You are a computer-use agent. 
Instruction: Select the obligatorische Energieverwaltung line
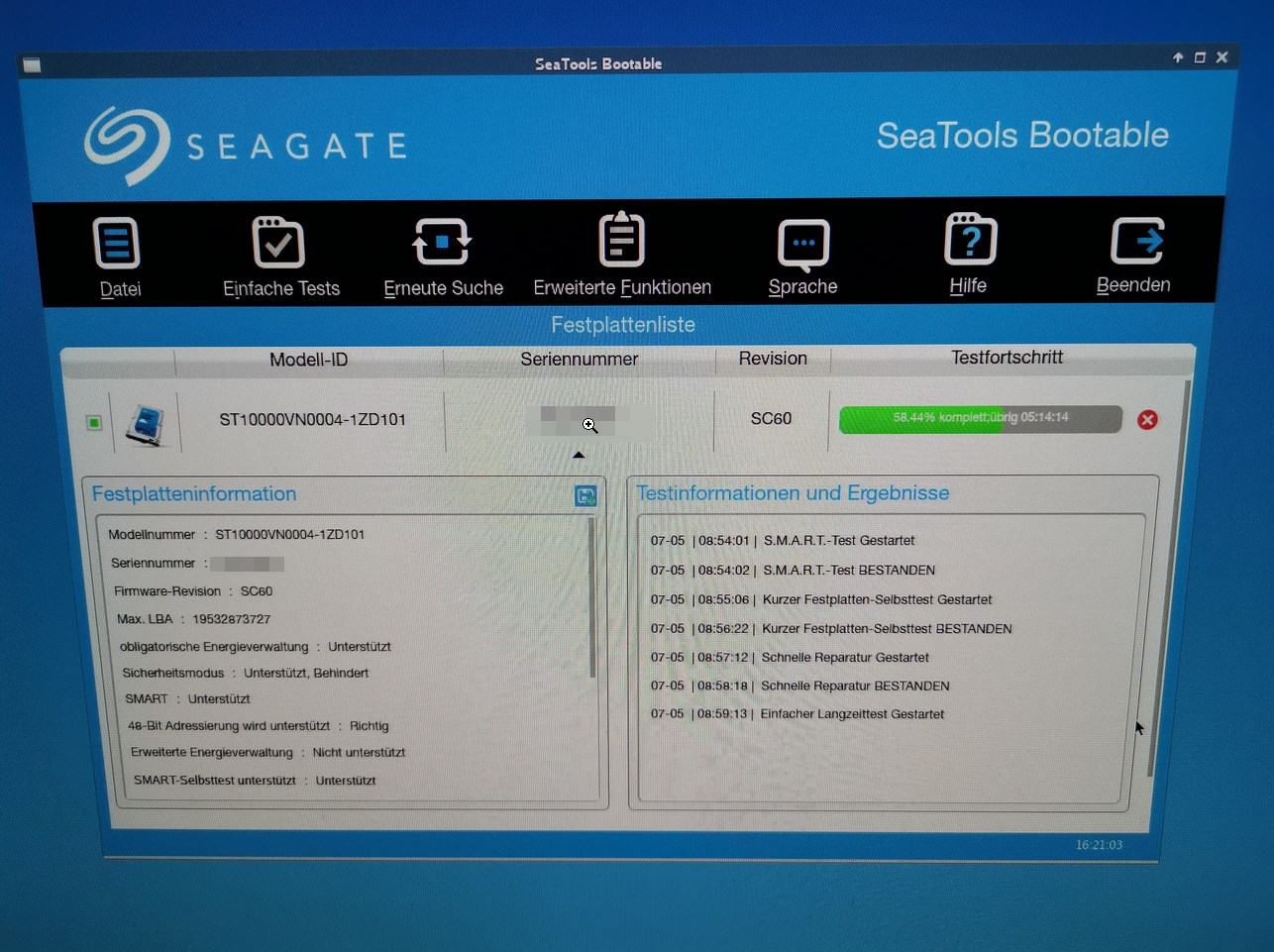point(255,647)
